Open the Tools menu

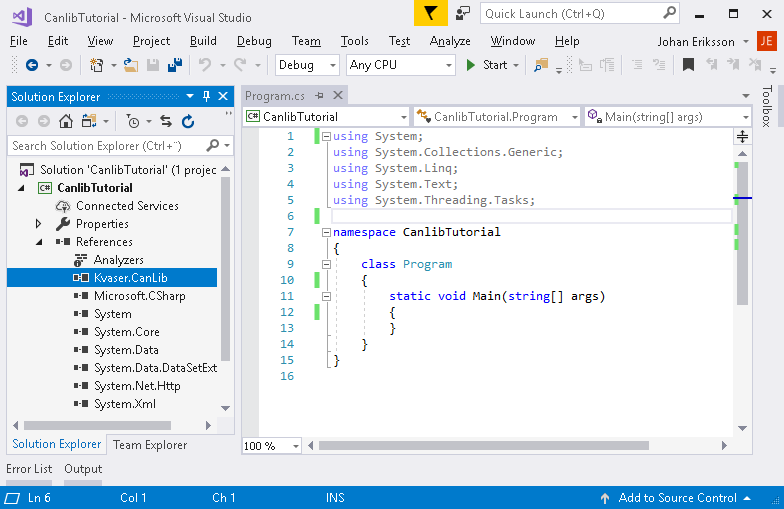pyautogui.click(x=354, y=41)
